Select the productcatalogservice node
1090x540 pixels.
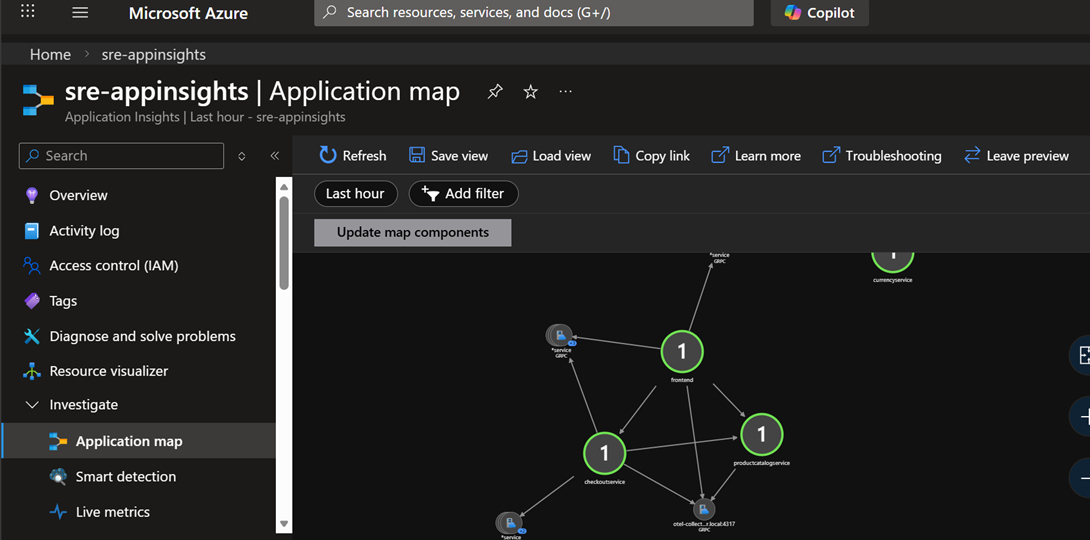click(x=761, y=434)
